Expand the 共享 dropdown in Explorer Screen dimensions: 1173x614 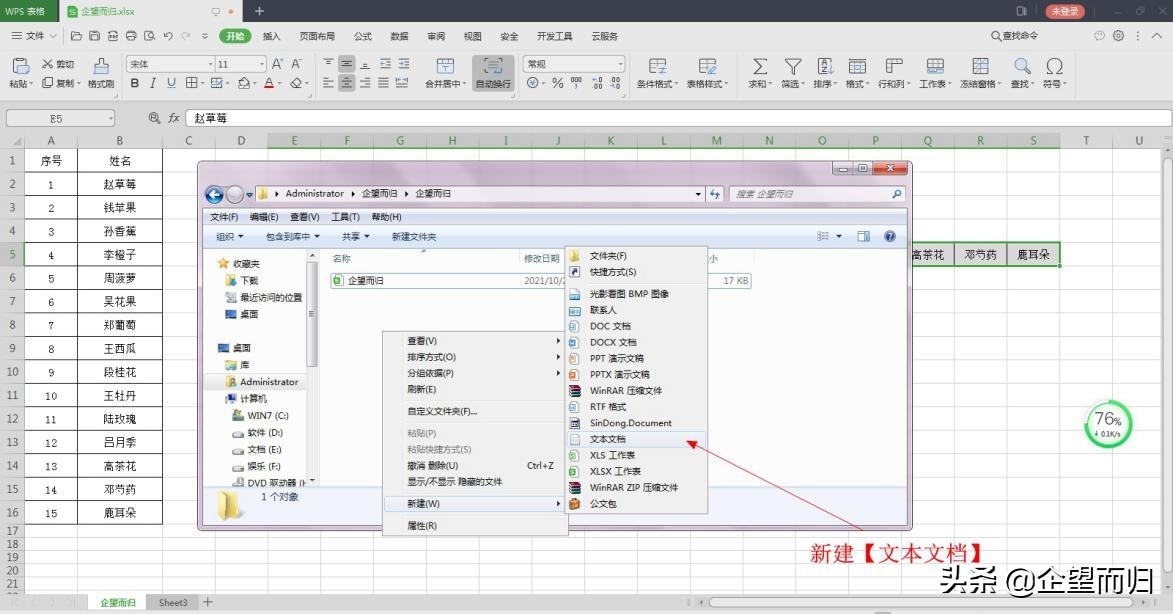[x=355, y=236]
